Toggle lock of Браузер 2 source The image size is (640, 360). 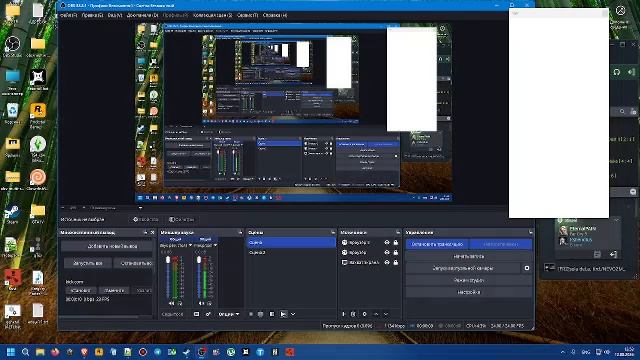point(396,242)
